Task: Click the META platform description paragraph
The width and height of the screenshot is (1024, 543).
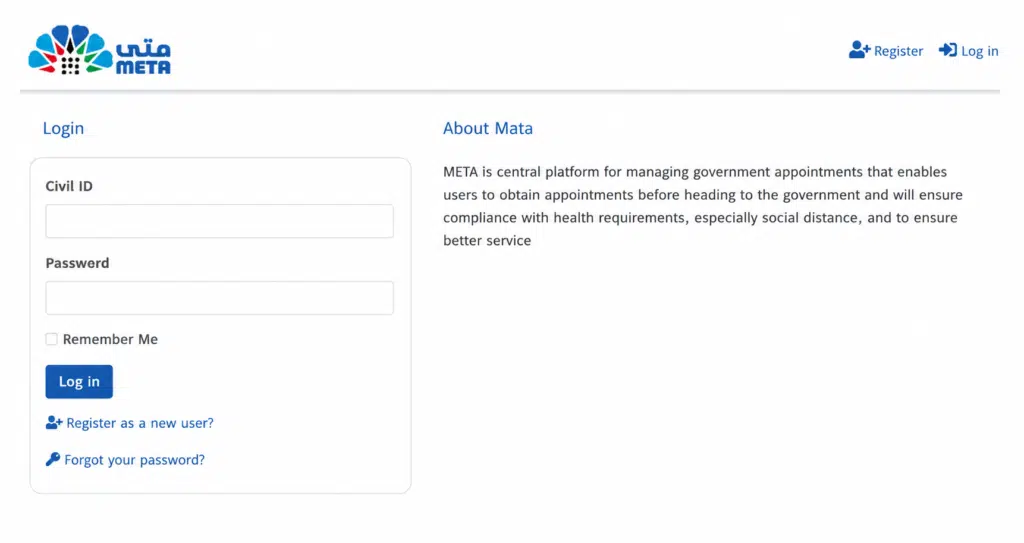Action: tap(703, 206)
